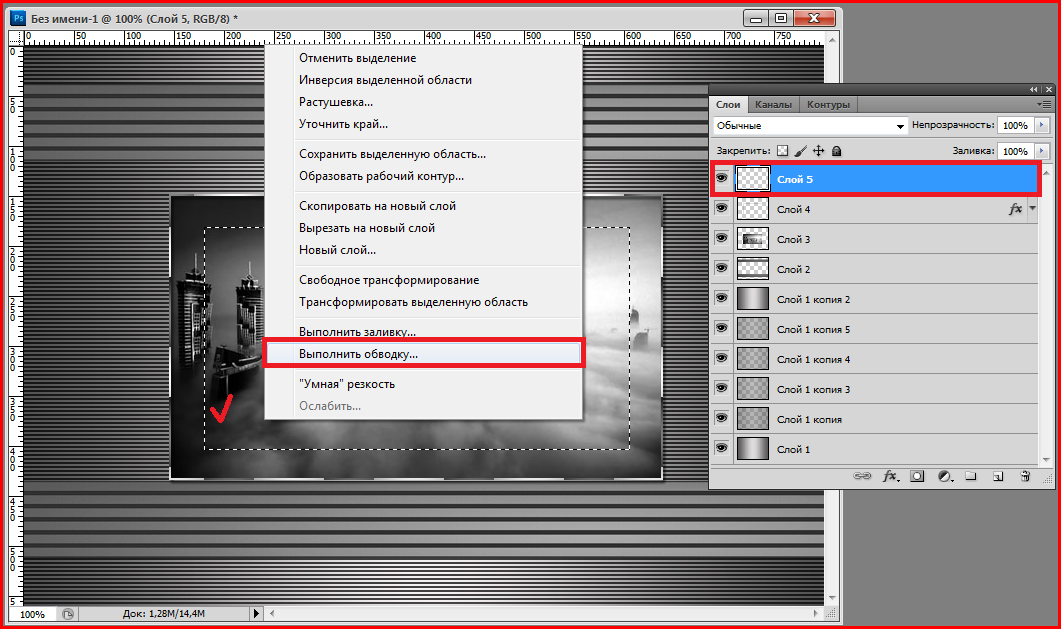The width and height of the screenshot is (1061, 629).
Task: Choose Сохранить выделенную область...
Action: pos(392,154)
